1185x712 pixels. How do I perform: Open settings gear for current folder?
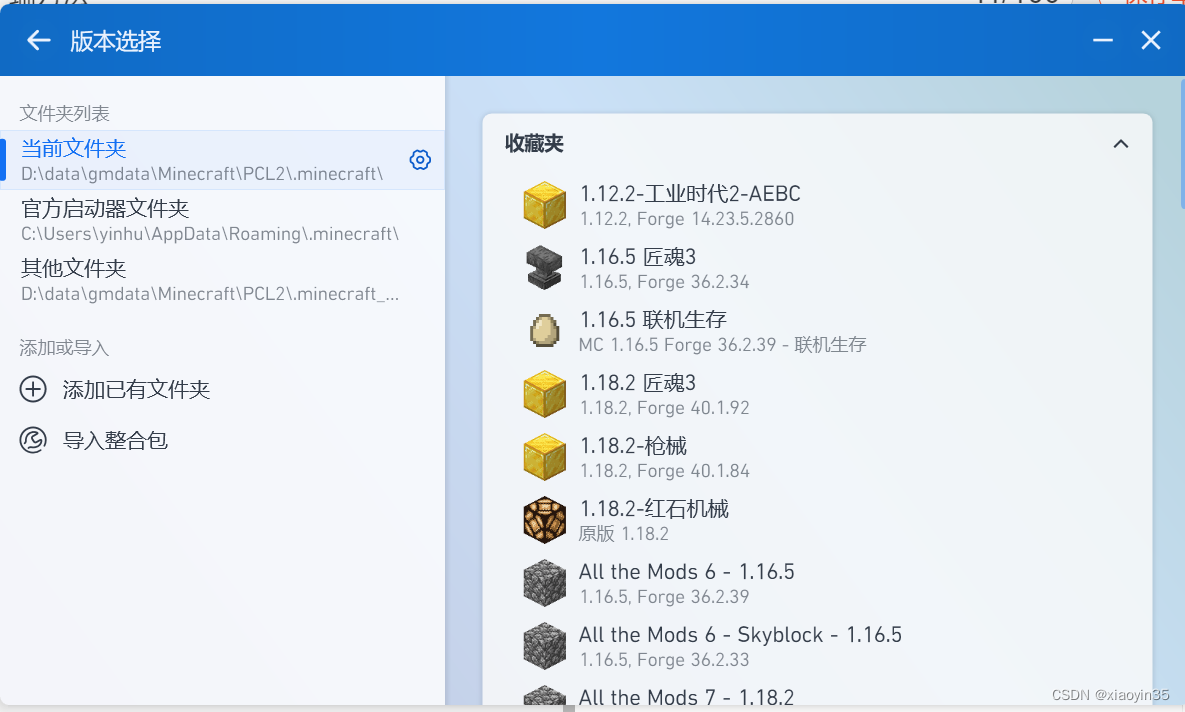click(420, 159)
